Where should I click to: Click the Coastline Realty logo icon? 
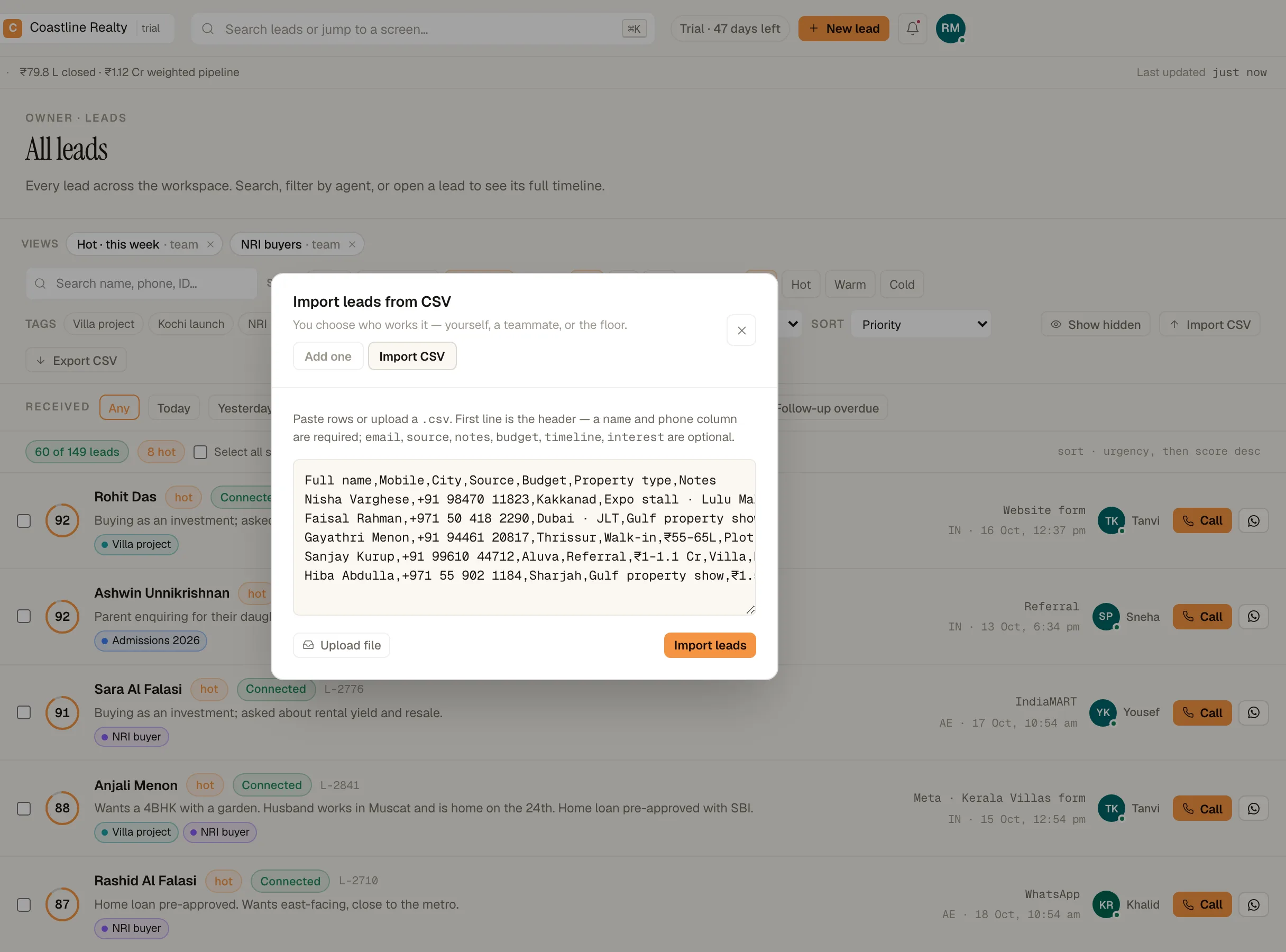click(x=12, y=28)
